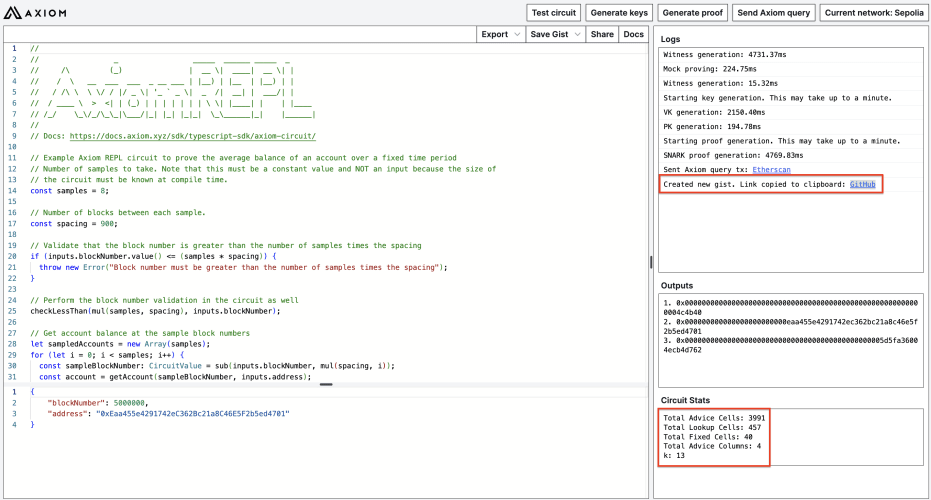Click Send Axiom query button
This screenshot has height=500, width=931.
(773, 12)
